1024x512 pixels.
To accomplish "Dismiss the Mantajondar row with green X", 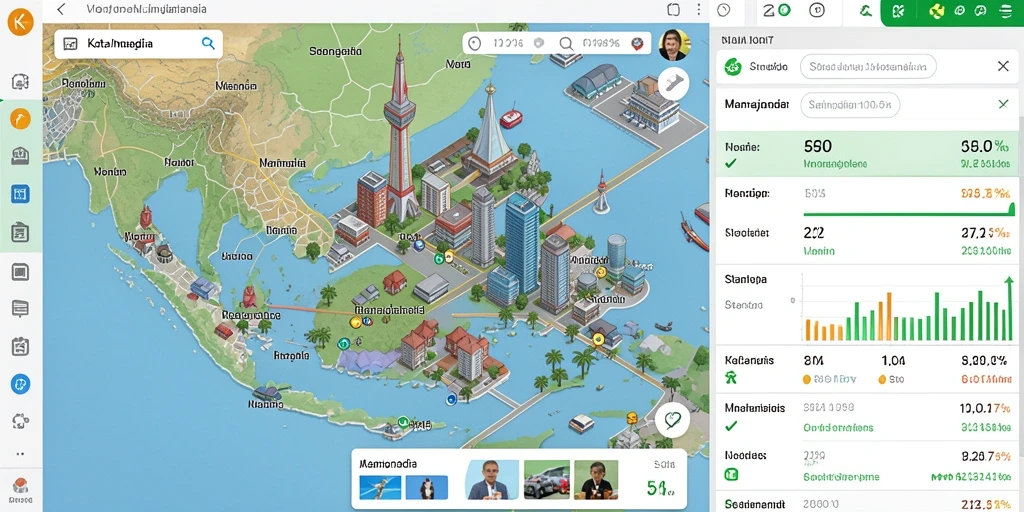I will (x=1004, y=104).
